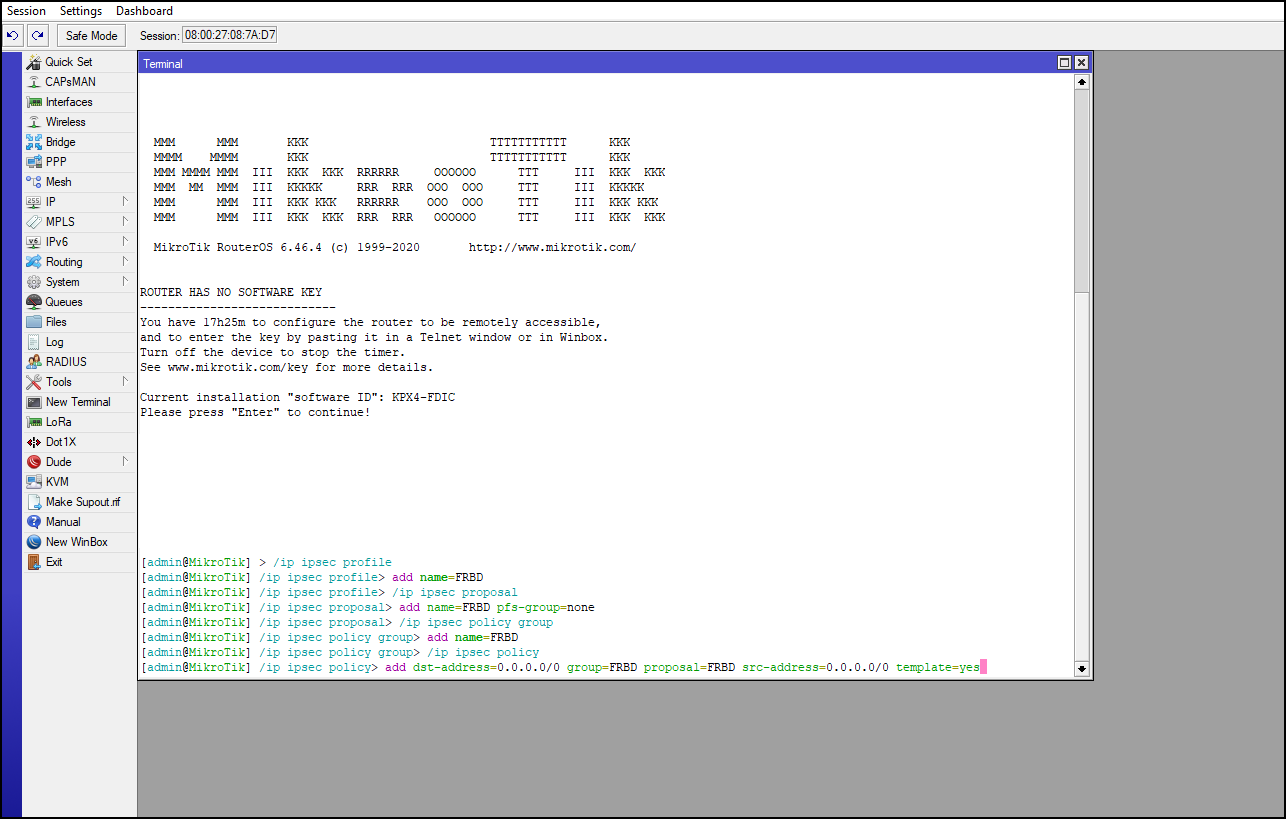Open the Bridge configuration
This screenshot has height=819, width=1286.
[x=63, y=141]
